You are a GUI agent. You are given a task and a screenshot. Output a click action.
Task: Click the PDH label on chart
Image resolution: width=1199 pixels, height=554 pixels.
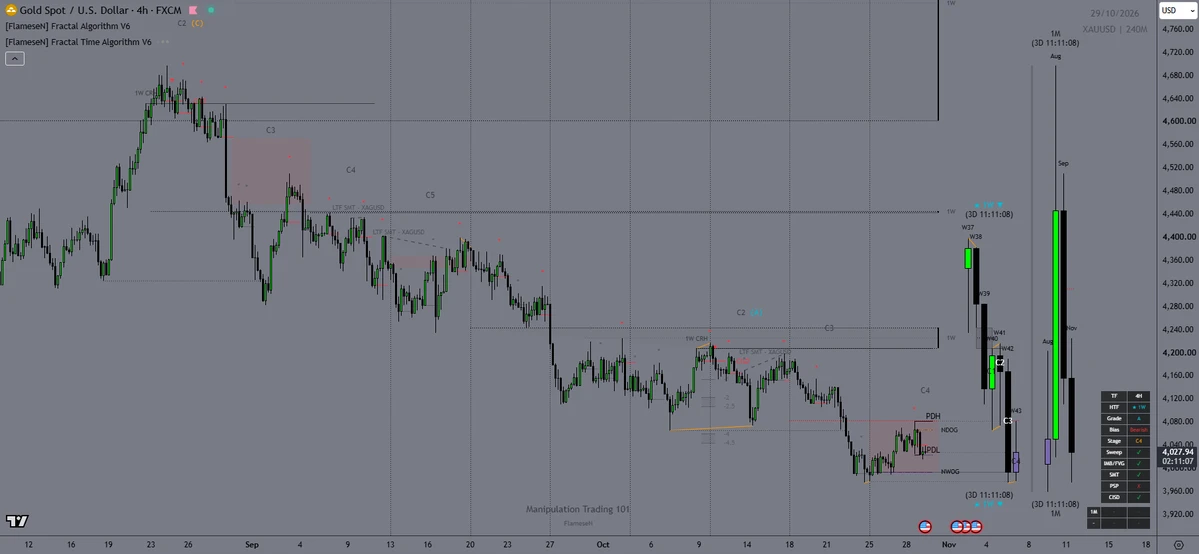pos(933,416)
